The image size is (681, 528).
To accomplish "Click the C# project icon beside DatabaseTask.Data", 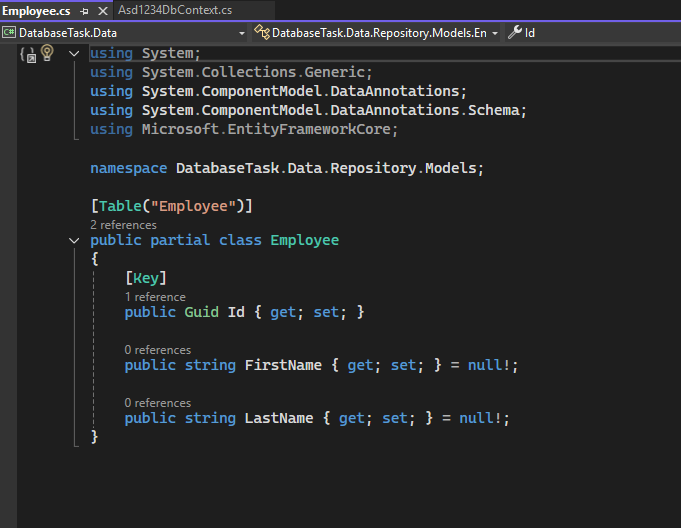I will point(10,32).
